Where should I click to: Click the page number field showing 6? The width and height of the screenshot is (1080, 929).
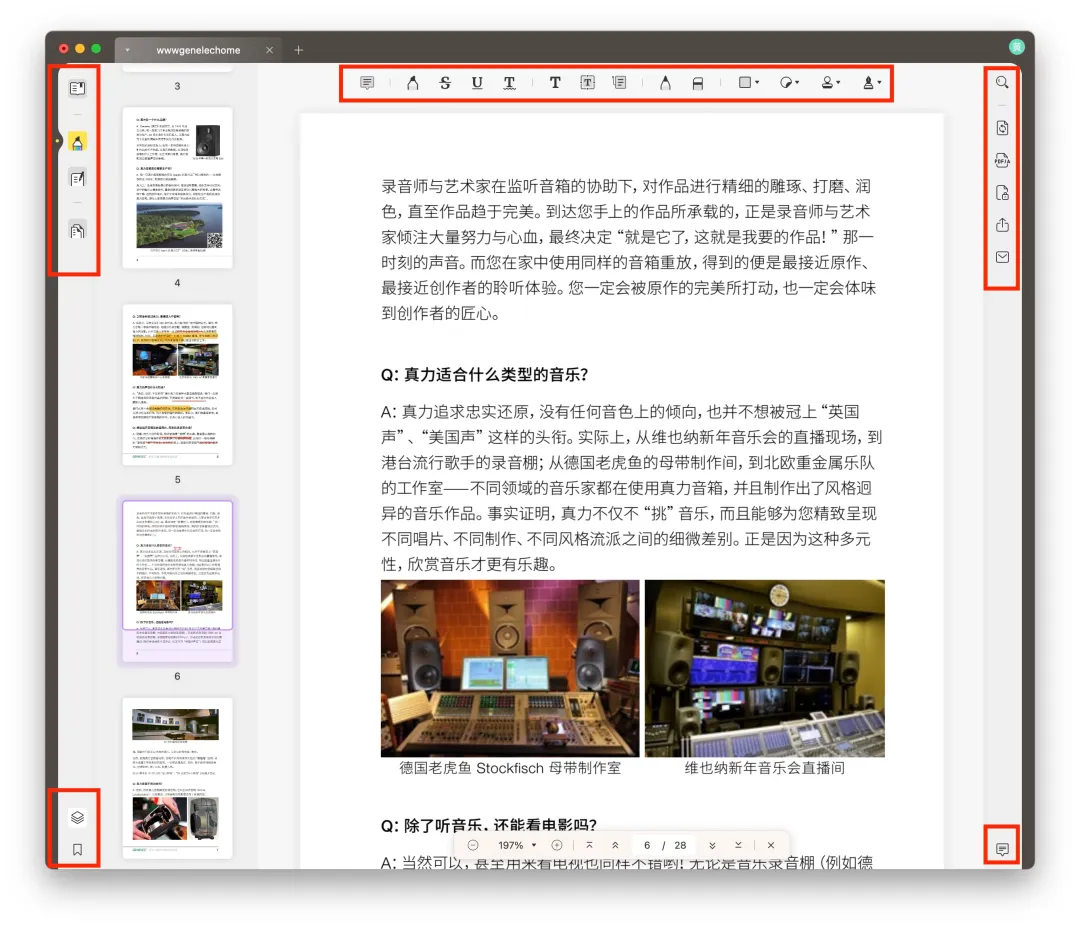(647, 845)
